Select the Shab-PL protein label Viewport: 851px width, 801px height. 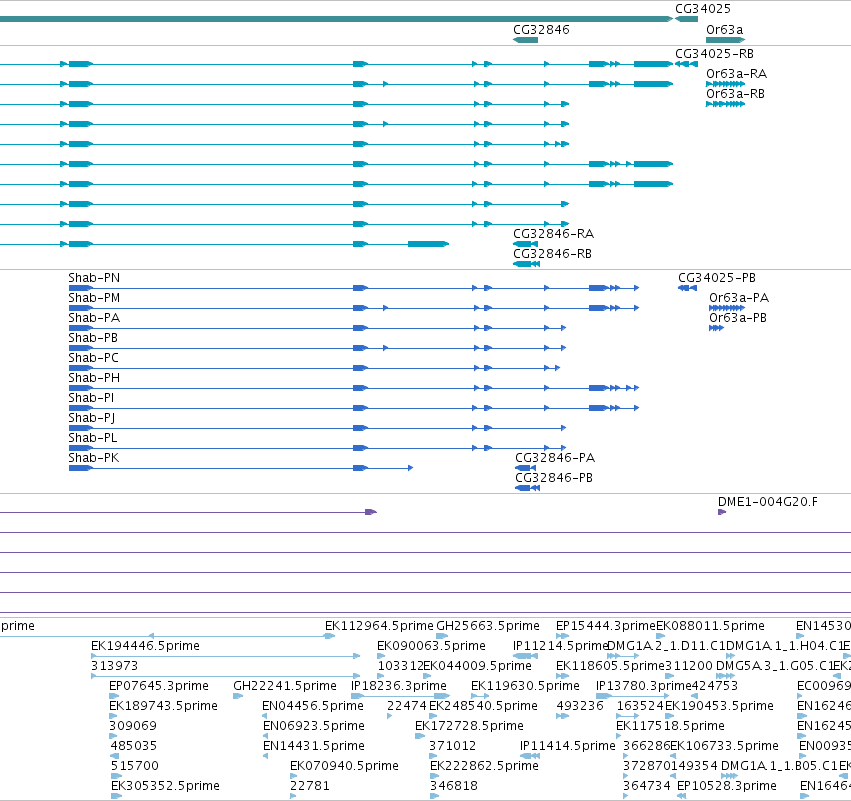pos(92,438)
